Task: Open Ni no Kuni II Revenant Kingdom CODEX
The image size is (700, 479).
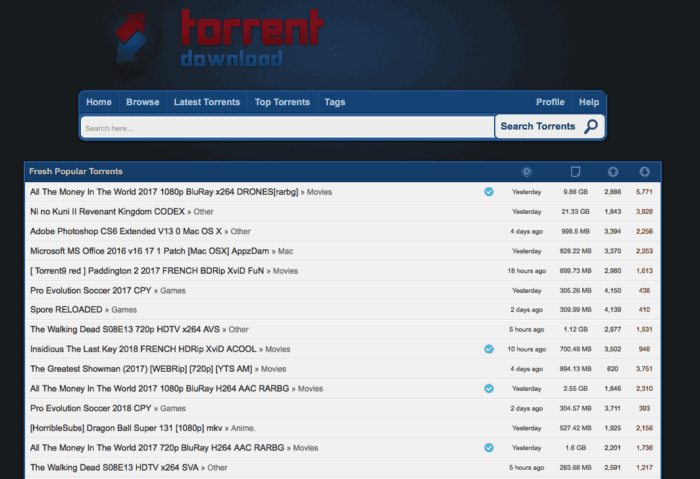Action: point(107,212)
